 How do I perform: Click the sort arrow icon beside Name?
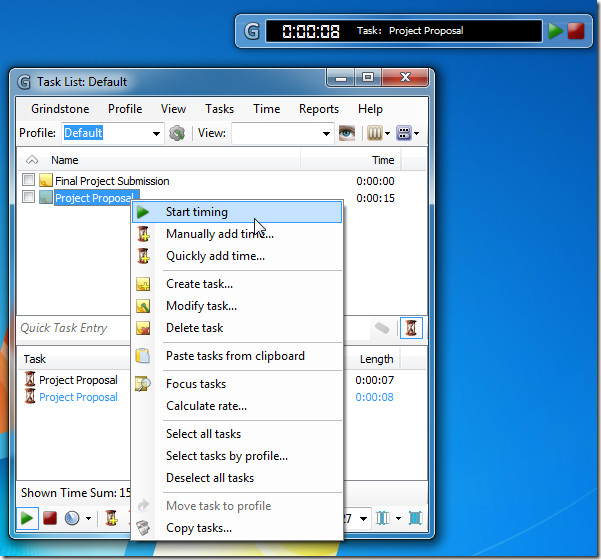tap(32, 160)
